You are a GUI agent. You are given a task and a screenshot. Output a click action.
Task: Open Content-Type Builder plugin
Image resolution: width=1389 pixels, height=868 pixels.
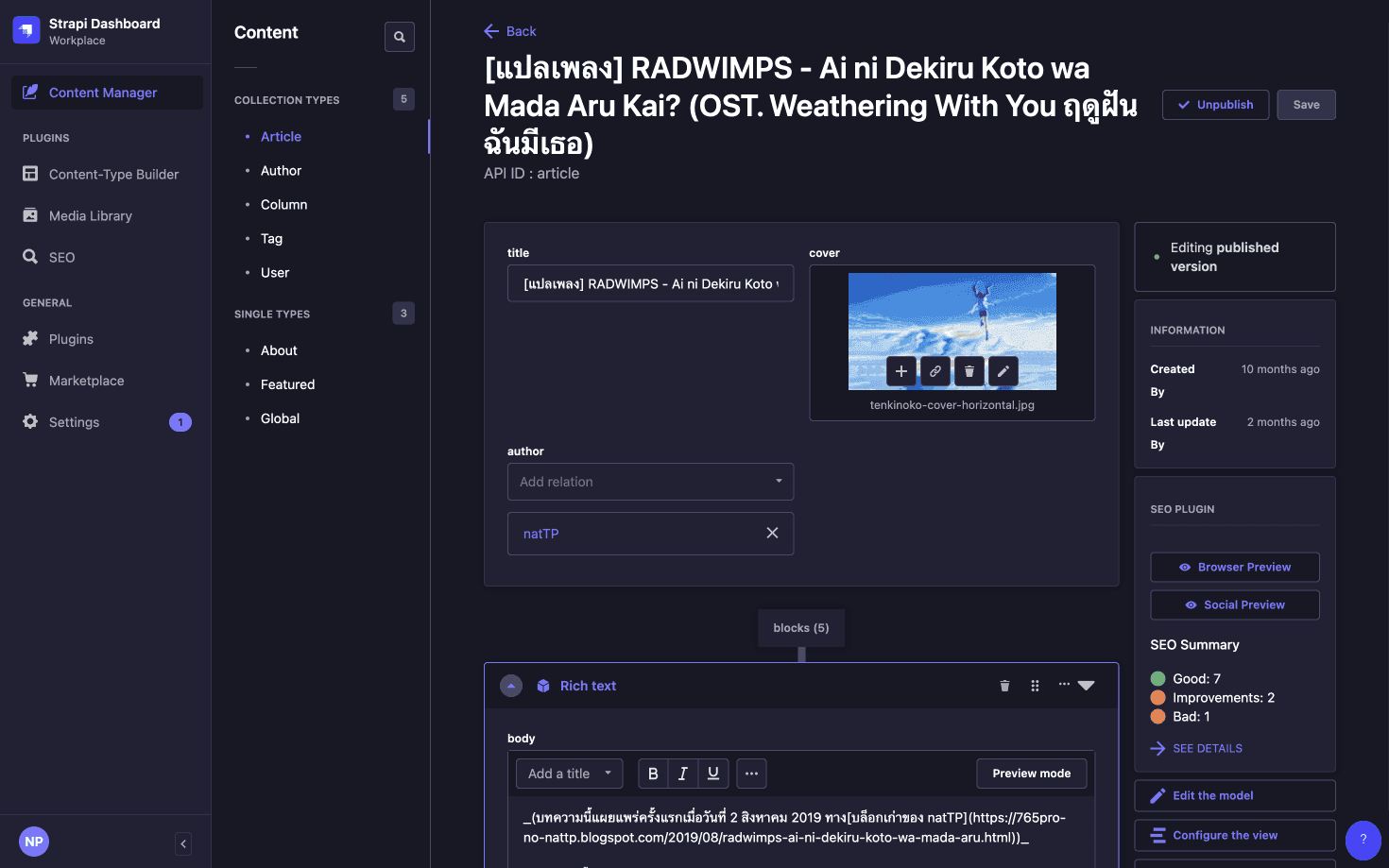[x=113, y=174]
